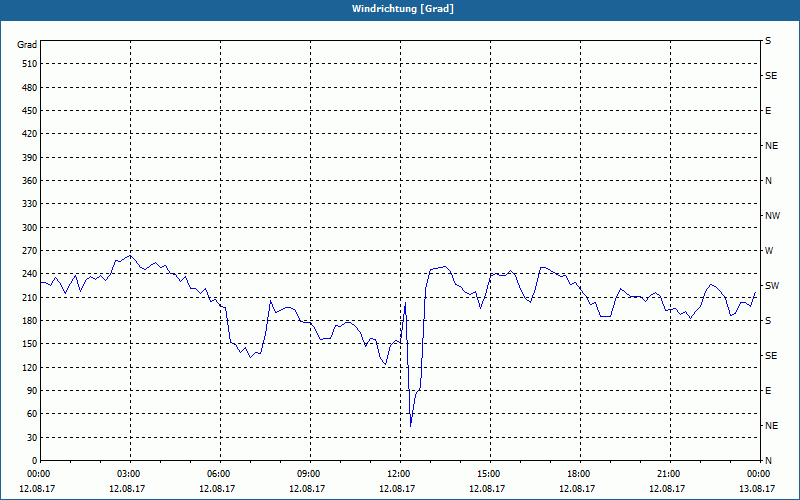Pick the 180 y-axis tick label

30,321
